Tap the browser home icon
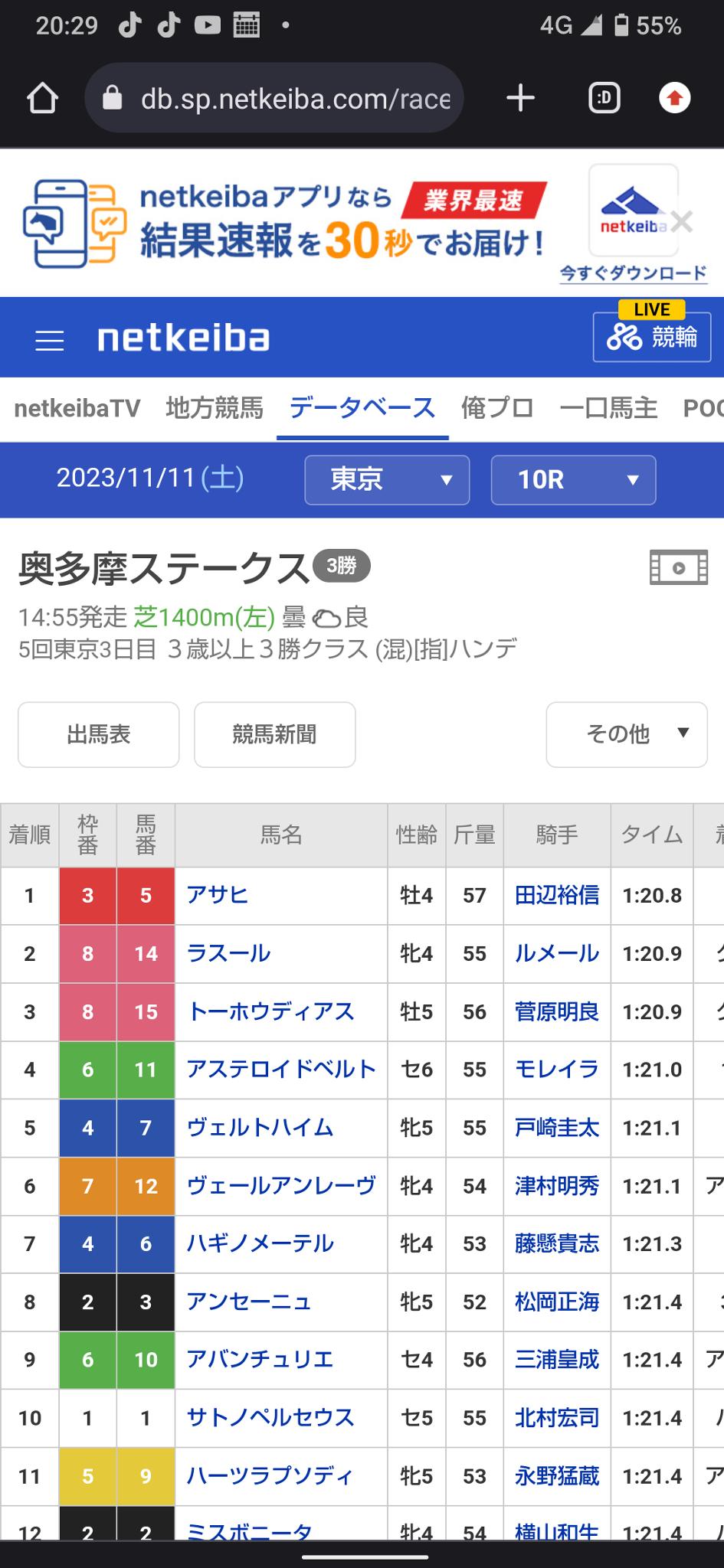Image resolution: width=724 pixels, height=1568 pixels. click(x=42, y=98)
